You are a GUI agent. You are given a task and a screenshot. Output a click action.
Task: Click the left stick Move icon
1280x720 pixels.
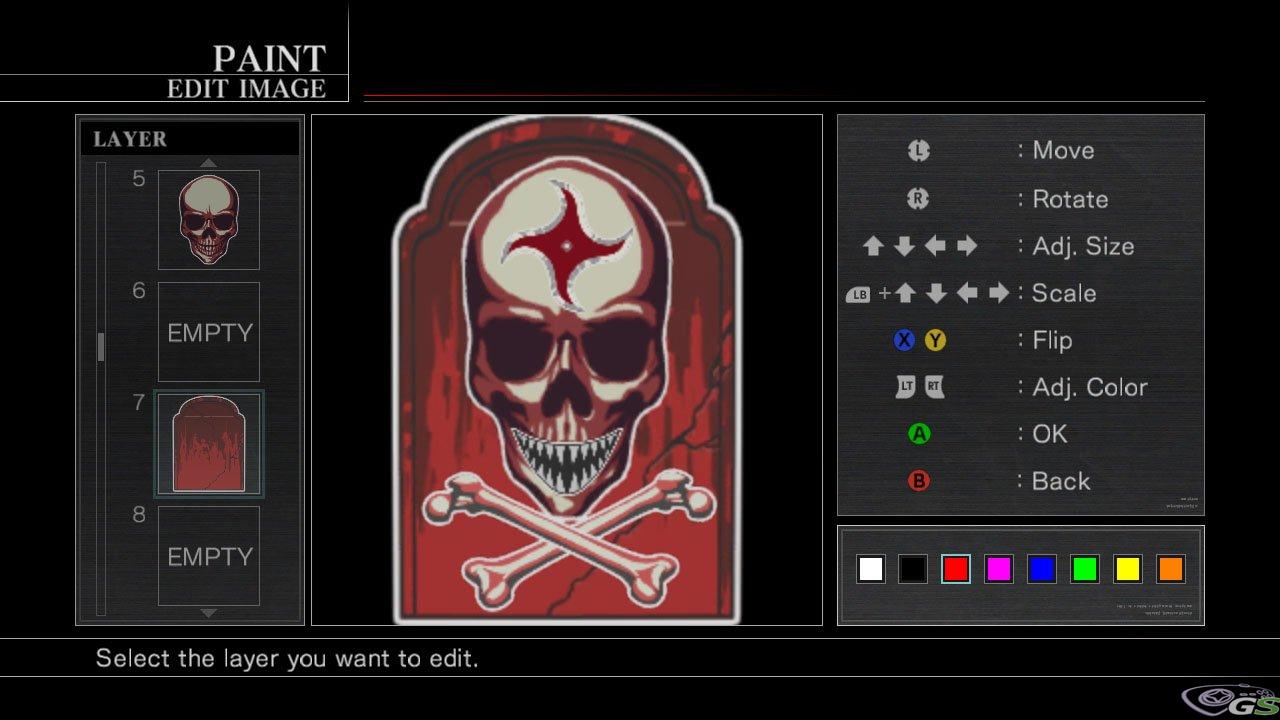919,151
